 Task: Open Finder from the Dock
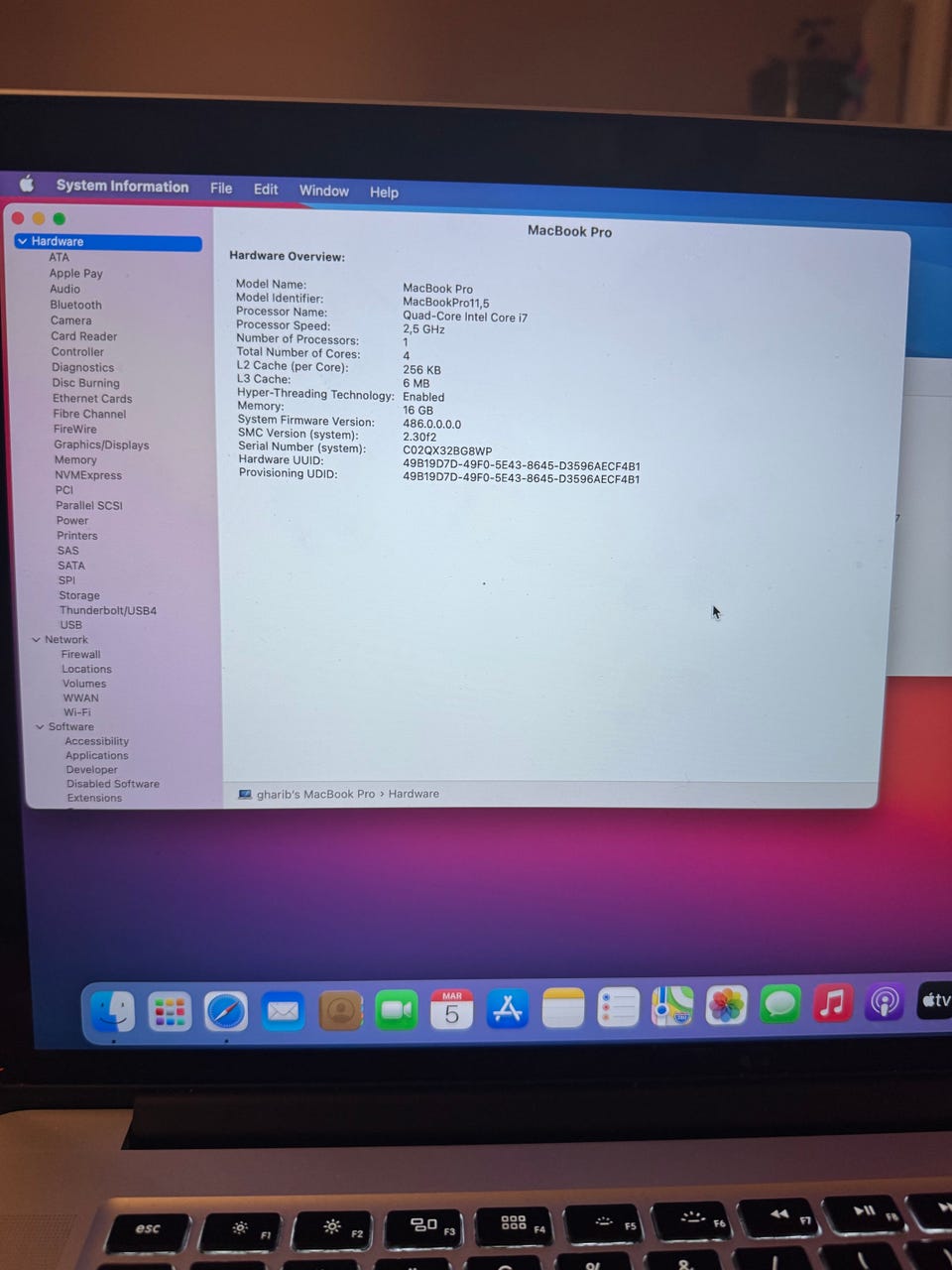tap(113, 1012)
